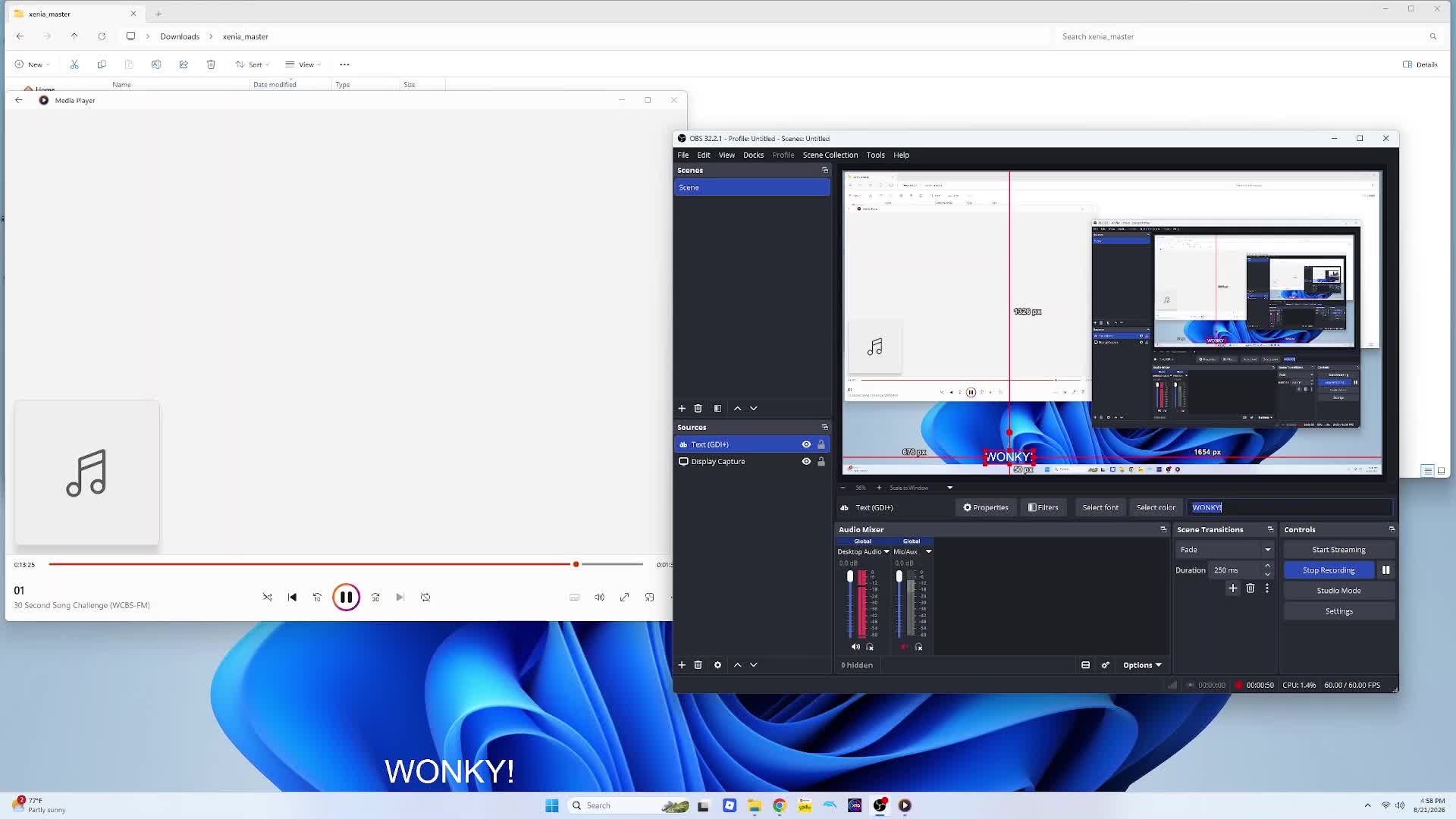Open the View dropdown in File Explorer
This screenshot has height=819, width=1456.
coord(303,64)
